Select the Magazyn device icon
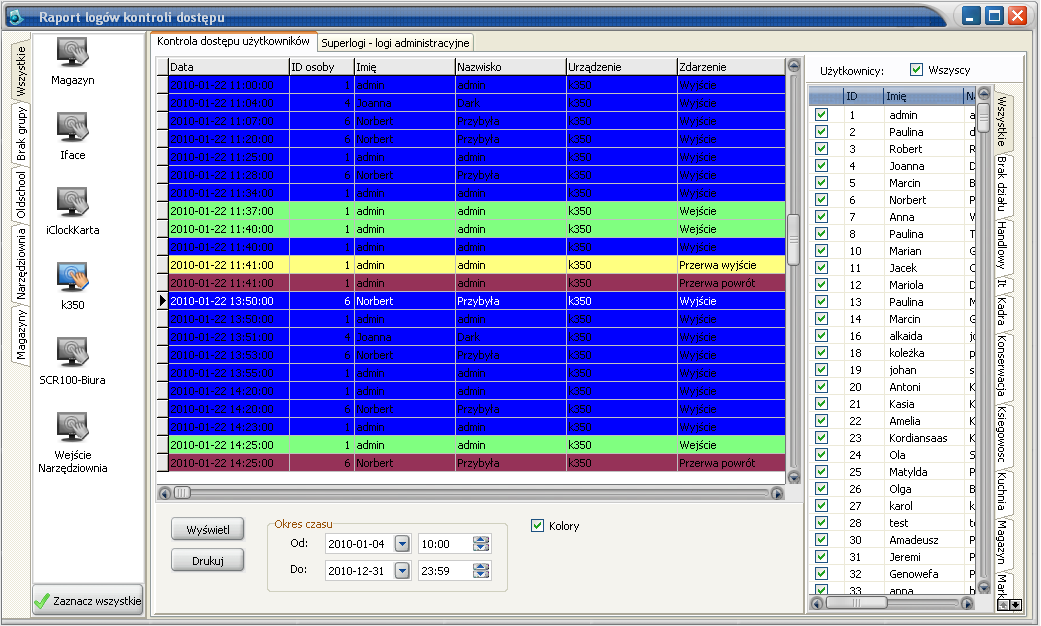Image resolution: width=1041 pixels, height=626 pixels. pos(72,52)
